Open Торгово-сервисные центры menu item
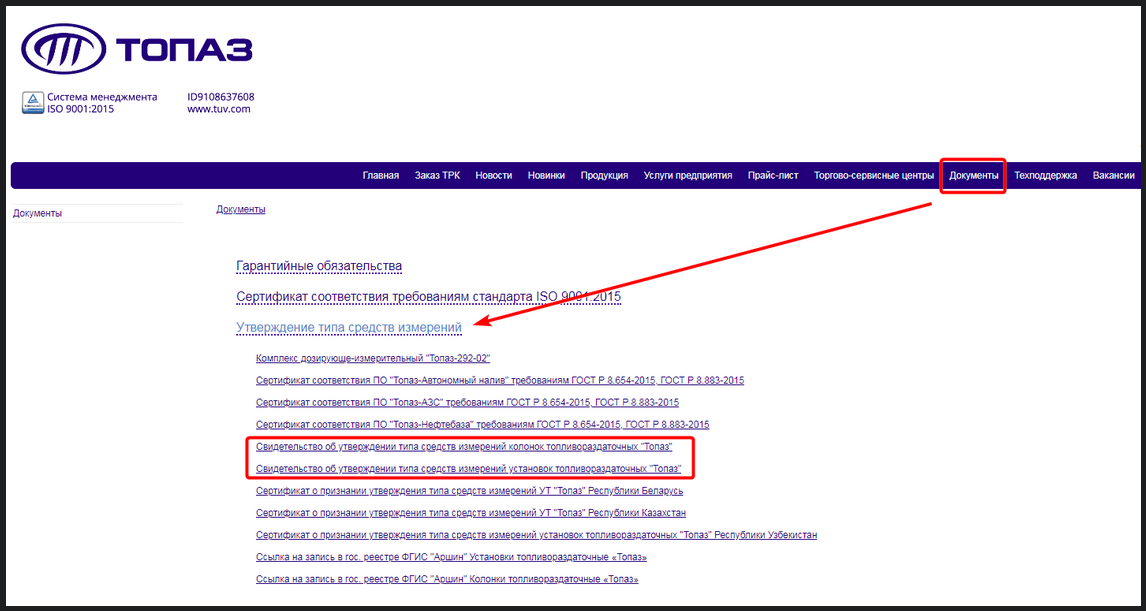Viewport: 1146px width, 611px height. pos(873,175)
